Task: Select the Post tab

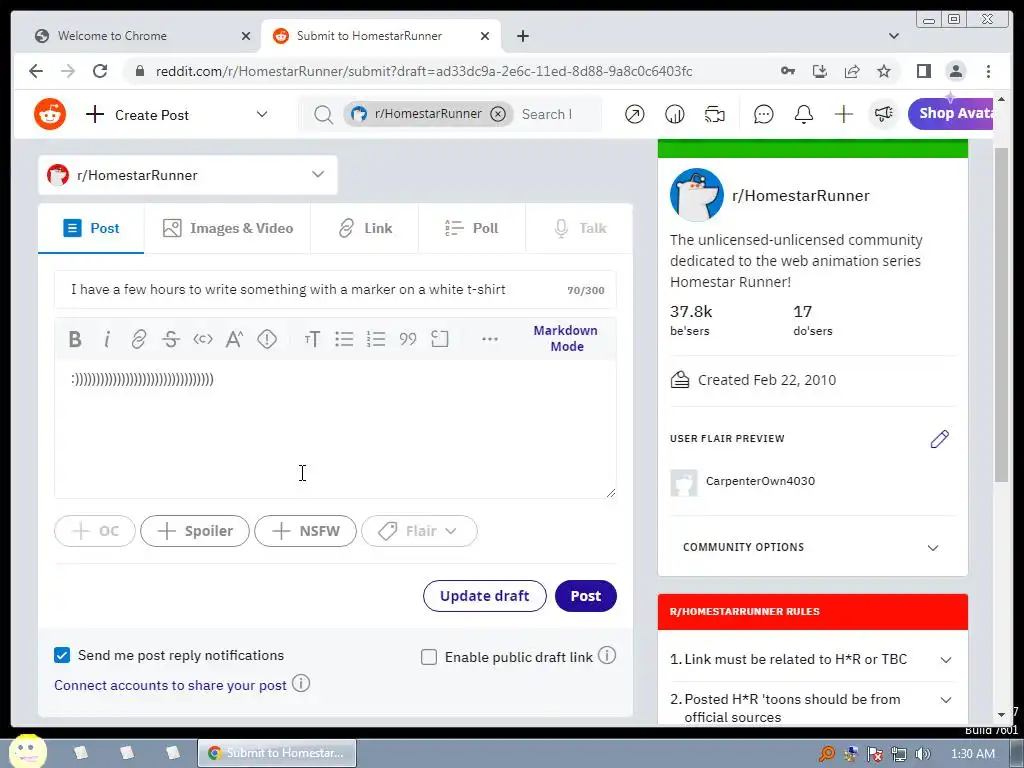Action: 91,228
